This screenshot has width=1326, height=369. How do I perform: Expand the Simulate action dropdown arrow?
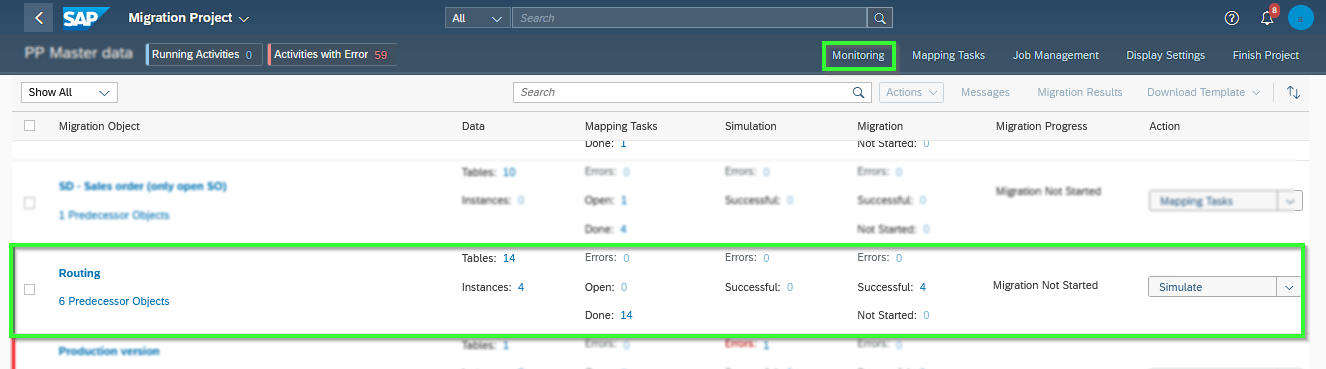point(1289,287)
